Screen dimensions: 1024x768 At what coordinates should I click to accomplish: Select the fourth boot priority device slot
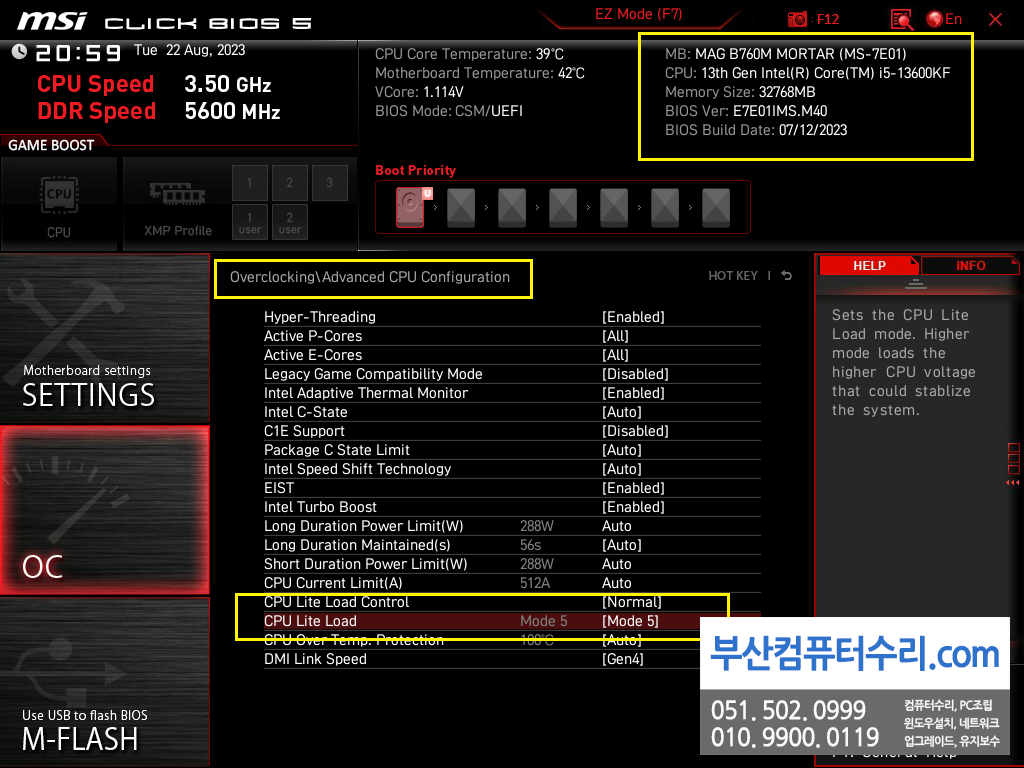[563, 207]
